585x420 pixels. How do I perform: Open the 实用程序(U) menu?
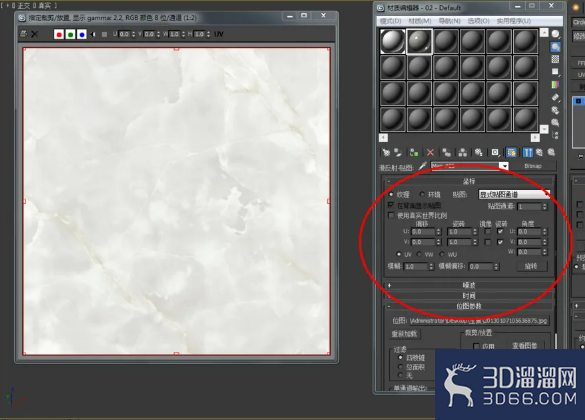tap(513, 21)
